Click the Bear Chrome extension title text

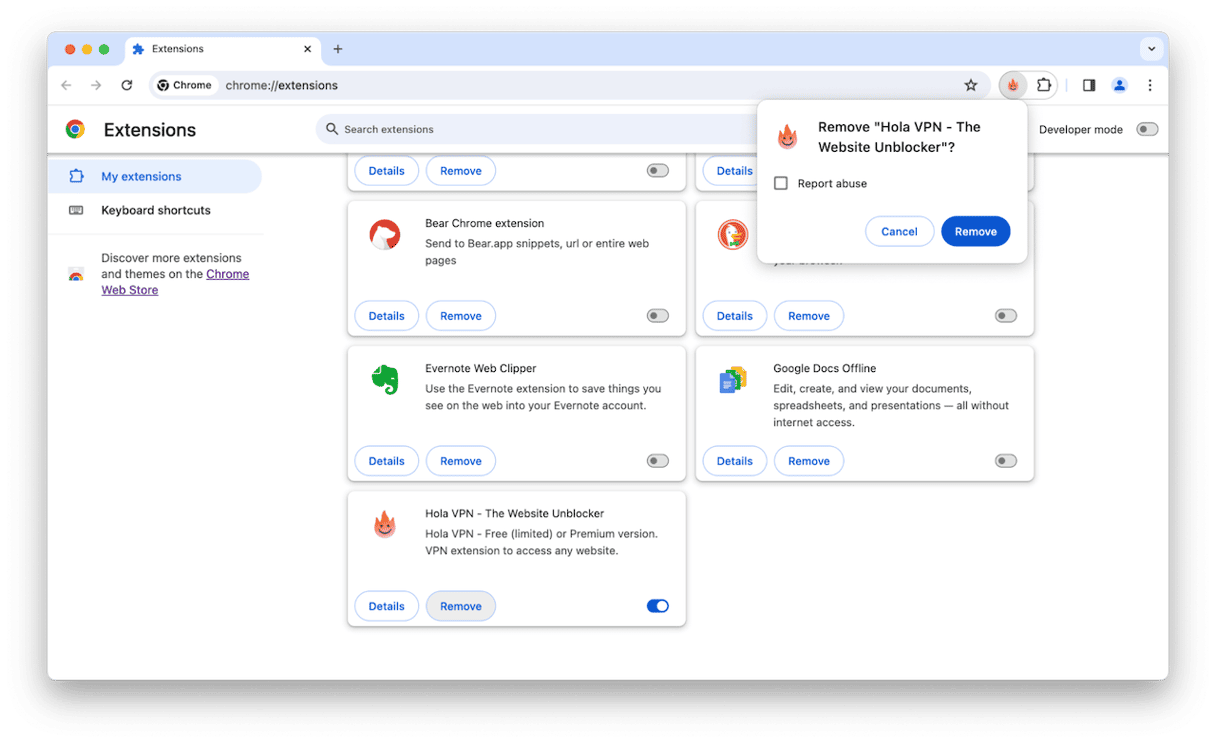pyautogui.click(x=484, y=223)
